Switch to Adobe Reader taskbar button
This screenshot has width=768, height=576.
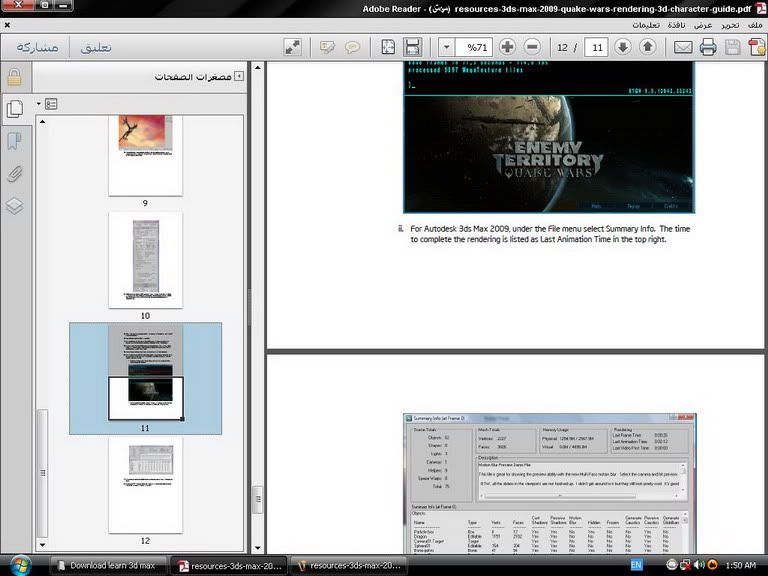(230, 566)
